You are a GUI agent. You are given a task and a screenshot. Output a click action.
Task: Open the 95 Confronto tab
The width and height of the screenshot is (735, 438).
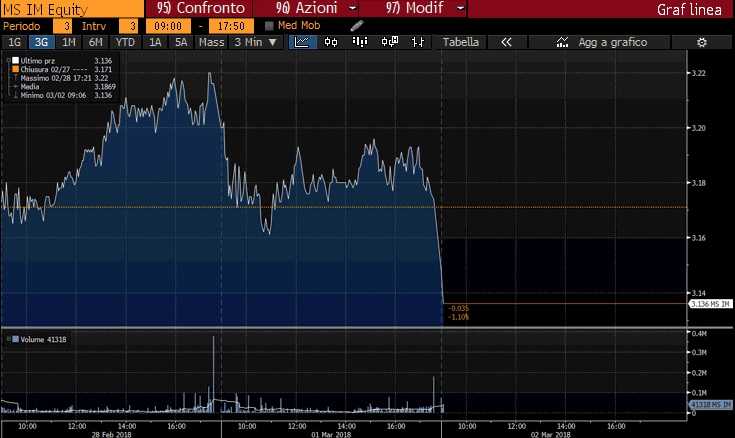click(200, 8)
